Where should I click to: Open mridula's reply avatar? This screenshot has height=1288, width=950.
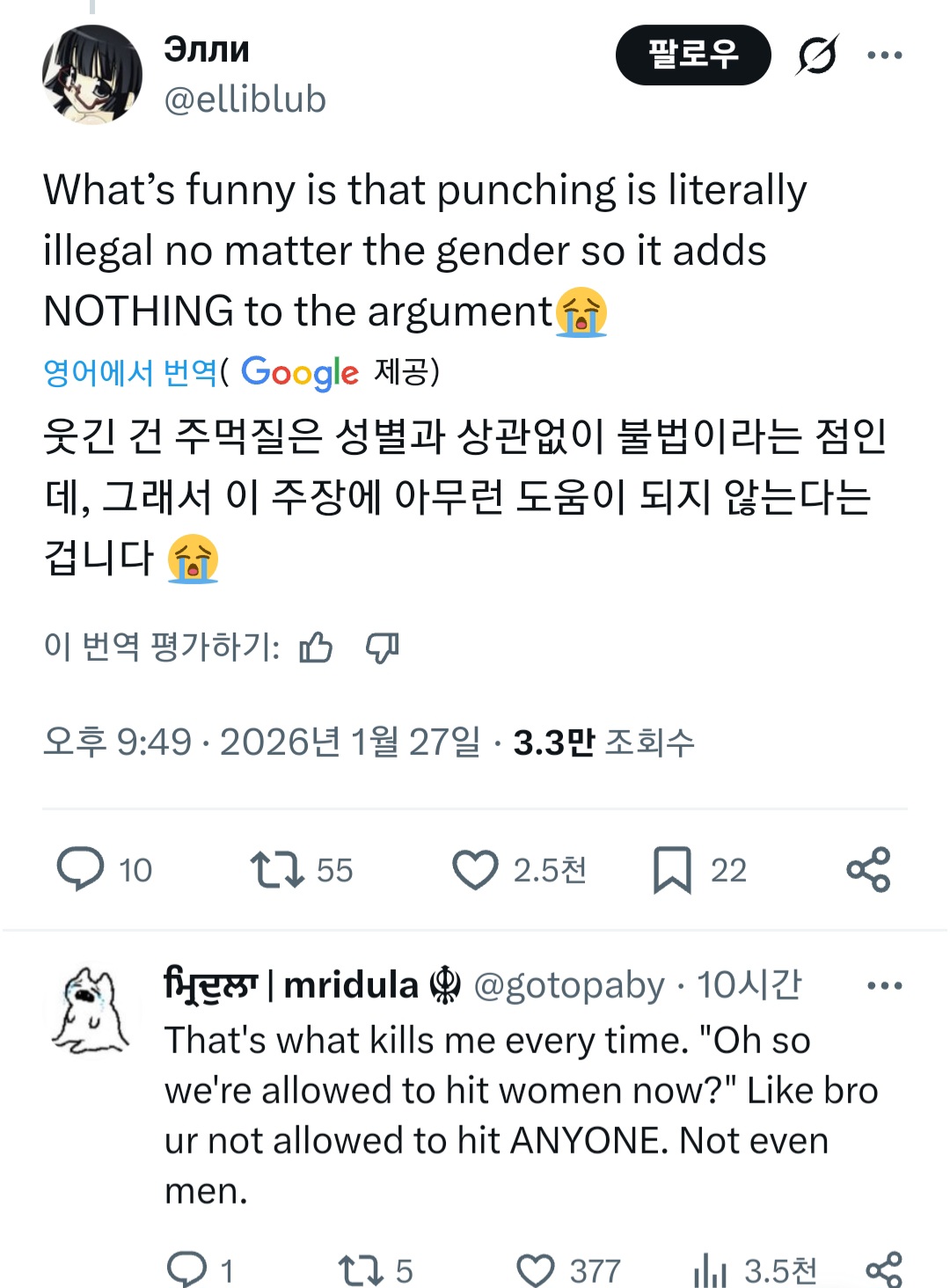[91, 1010]
